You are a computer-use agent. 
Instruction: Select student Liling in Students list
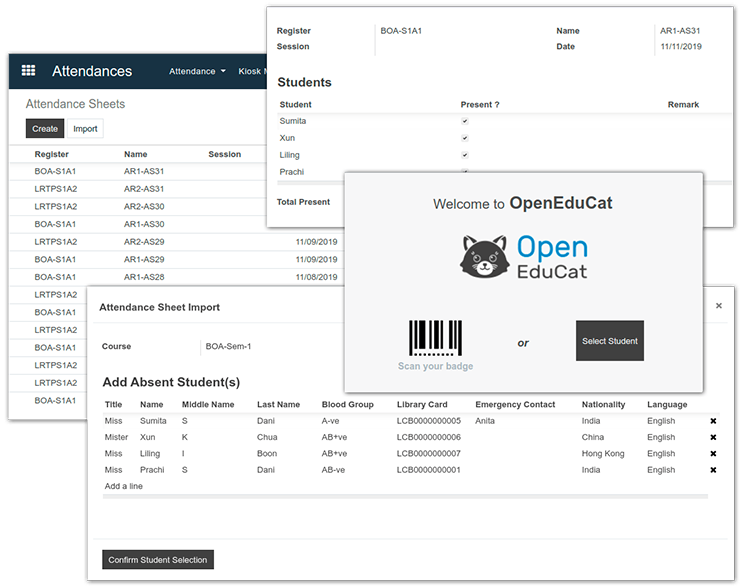point(290,155)
